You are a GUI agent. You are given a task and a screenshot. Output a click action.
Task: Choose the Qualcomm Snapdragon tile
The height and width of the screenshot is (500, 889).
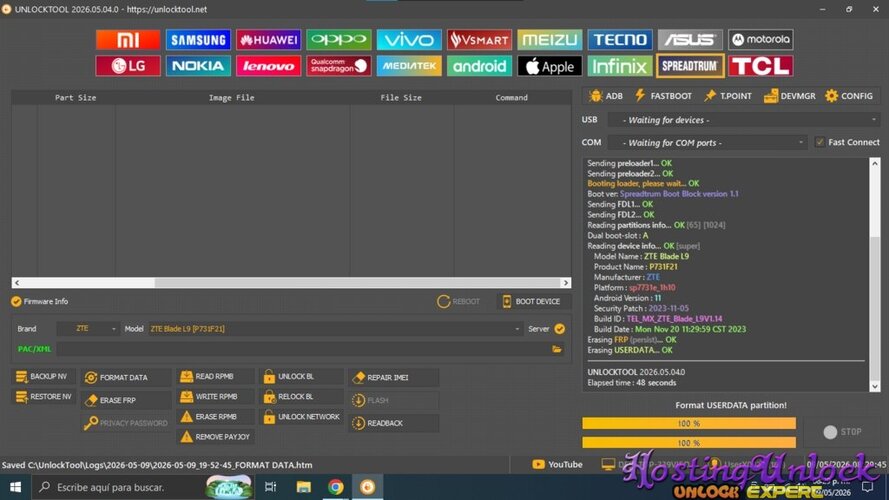pos(338,66)
